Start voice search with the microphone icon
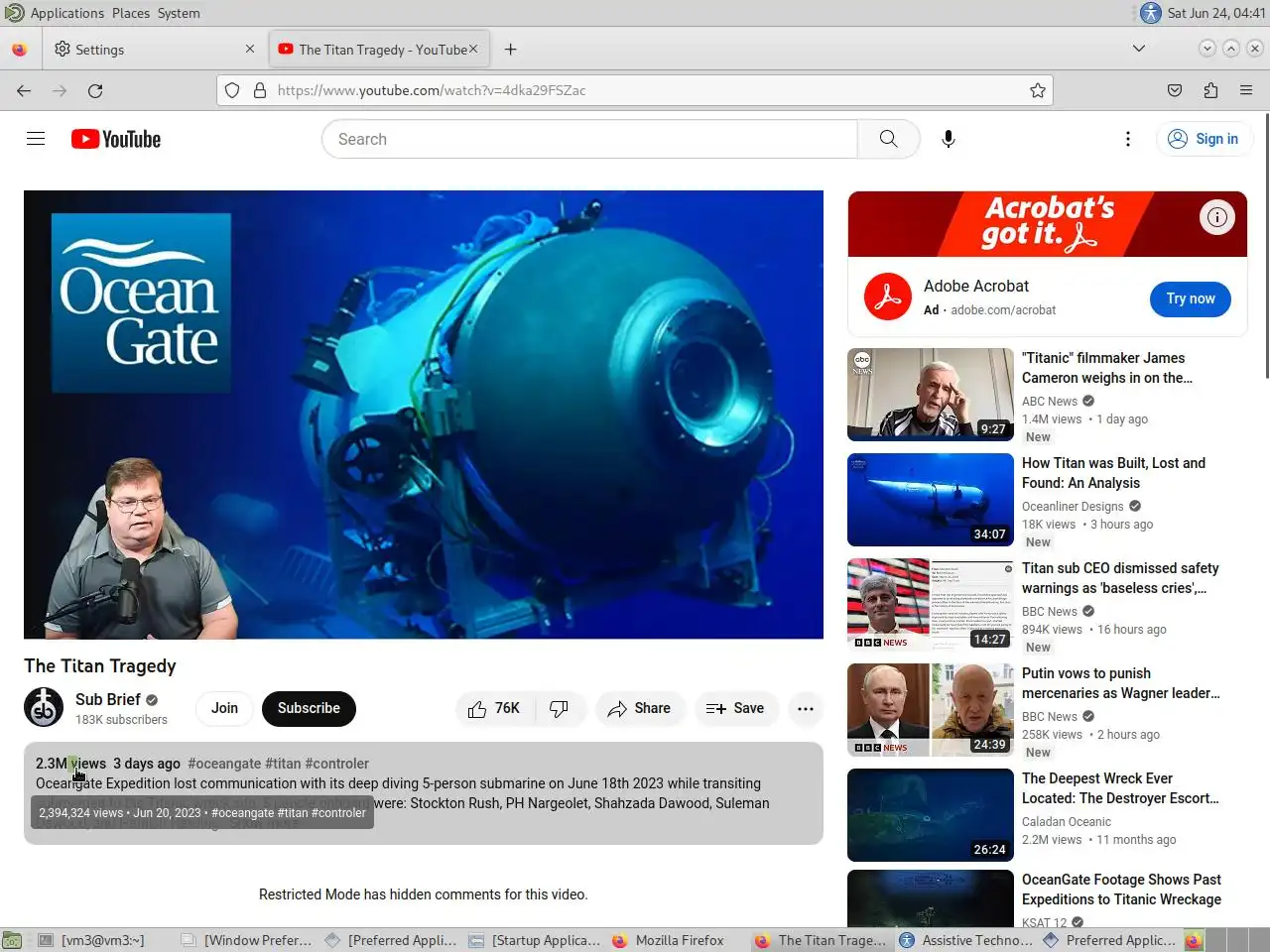Viewport: 1270px width, 952px height. tap(949, 139)
